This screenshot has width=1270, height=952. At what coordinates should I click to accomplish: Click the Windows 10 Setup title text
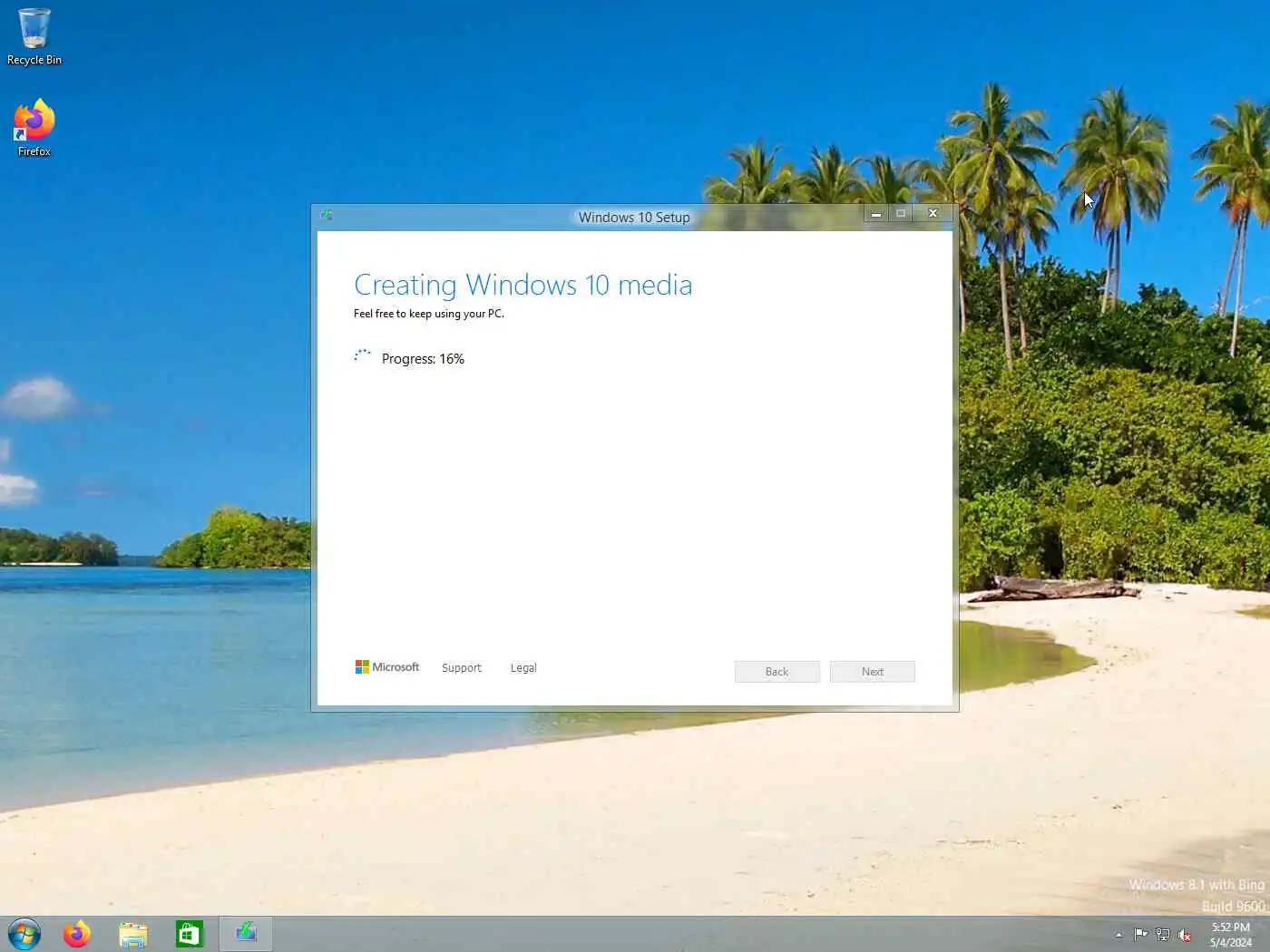click(634, 218)
